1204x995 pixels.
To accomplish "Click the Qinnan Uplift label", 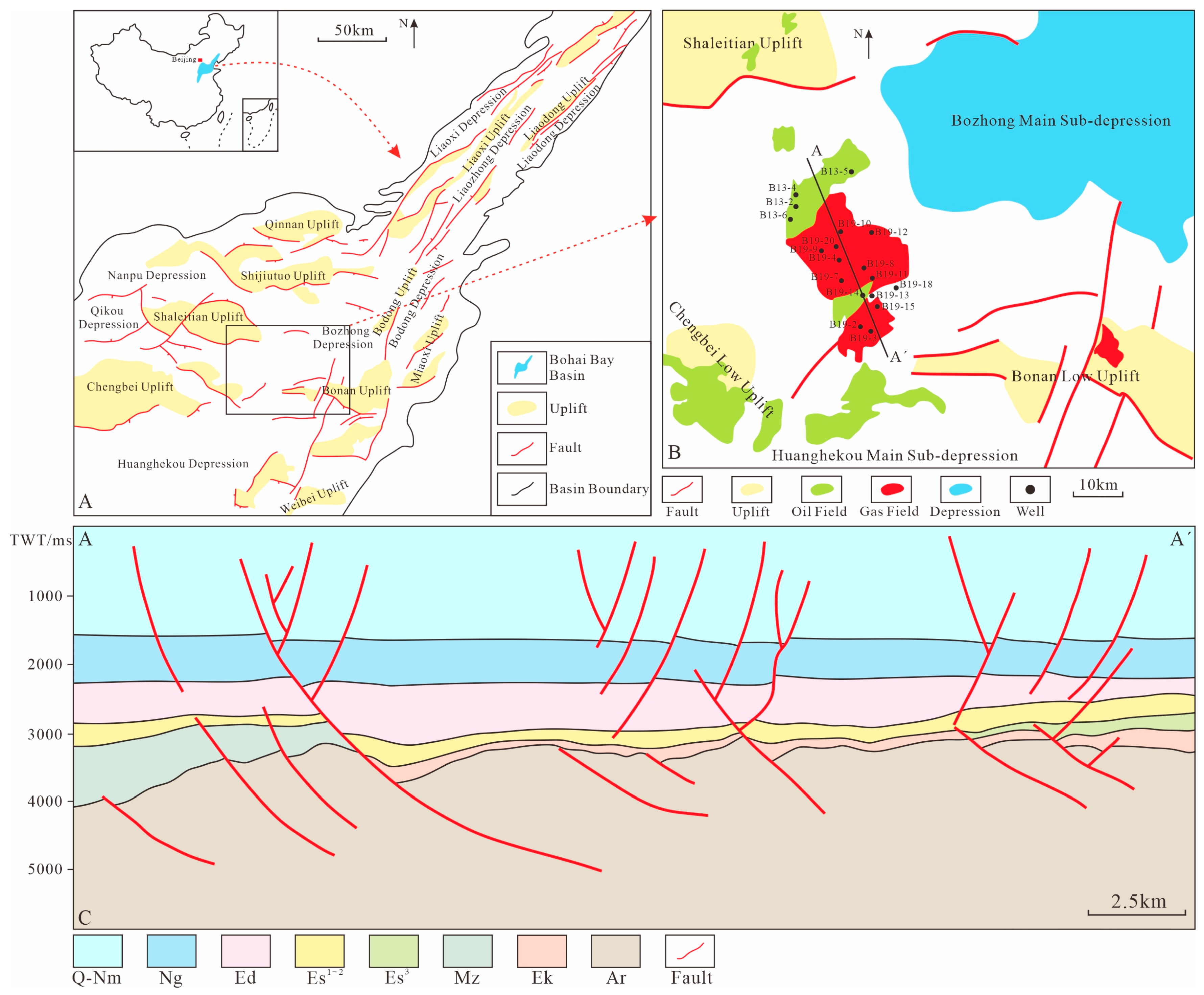I will (x=302, y=224).
